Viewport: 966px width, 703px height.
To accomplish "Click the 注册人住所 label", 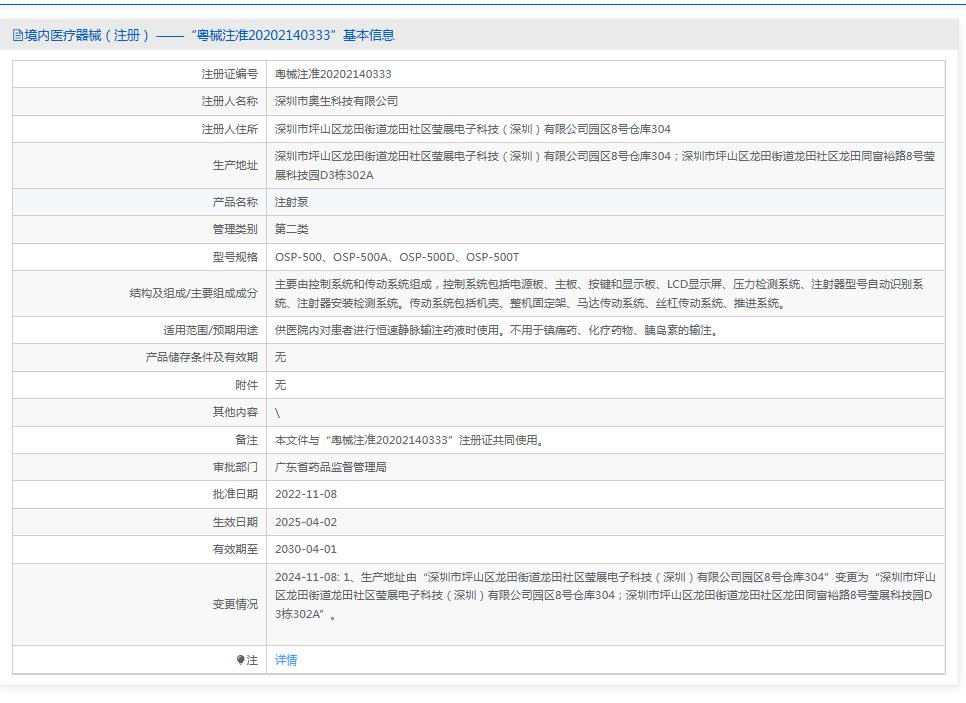I will click(229, 129).
